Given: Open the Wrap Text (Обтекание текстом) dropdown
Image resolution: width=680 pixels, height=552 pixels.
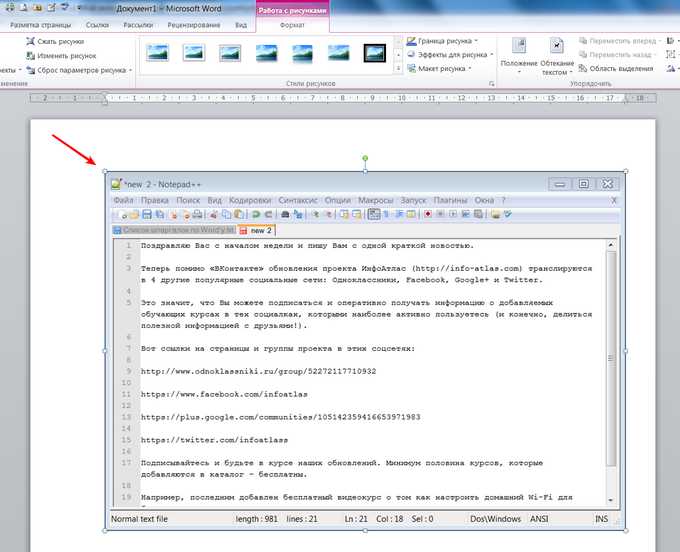Looking at the screenshot, I should click(x=557, y=56).
